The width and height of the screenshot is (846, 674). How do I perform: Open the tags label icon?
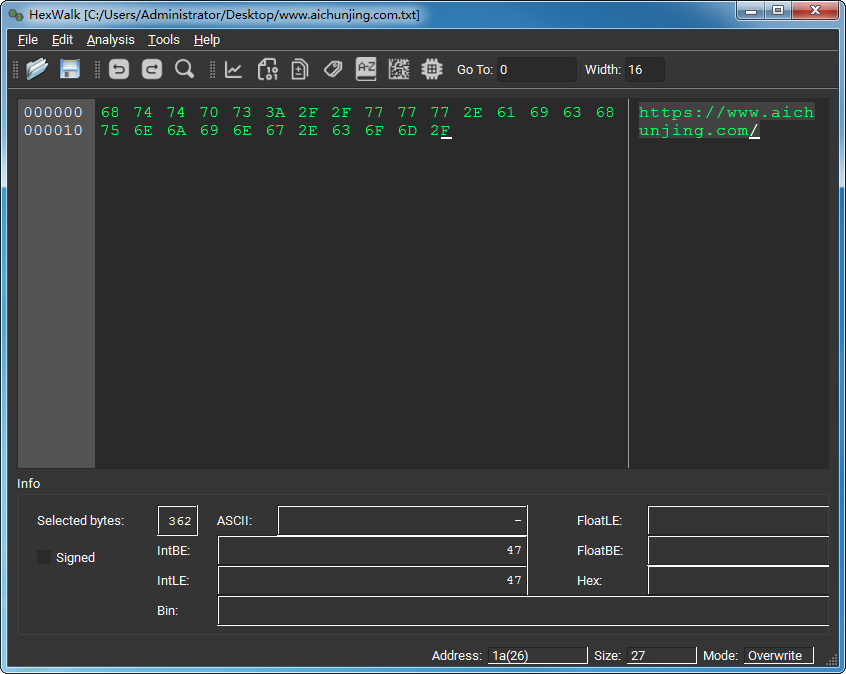pos(333,69)
